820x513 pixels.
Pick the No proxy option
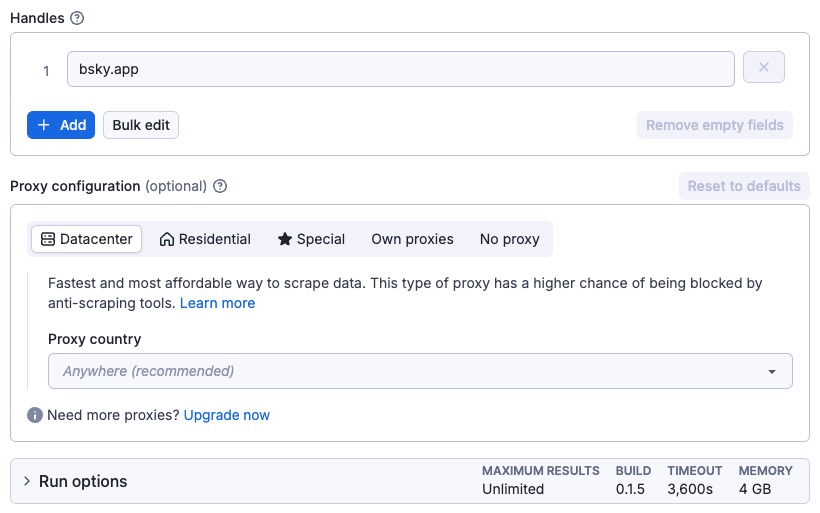[509, 239]
